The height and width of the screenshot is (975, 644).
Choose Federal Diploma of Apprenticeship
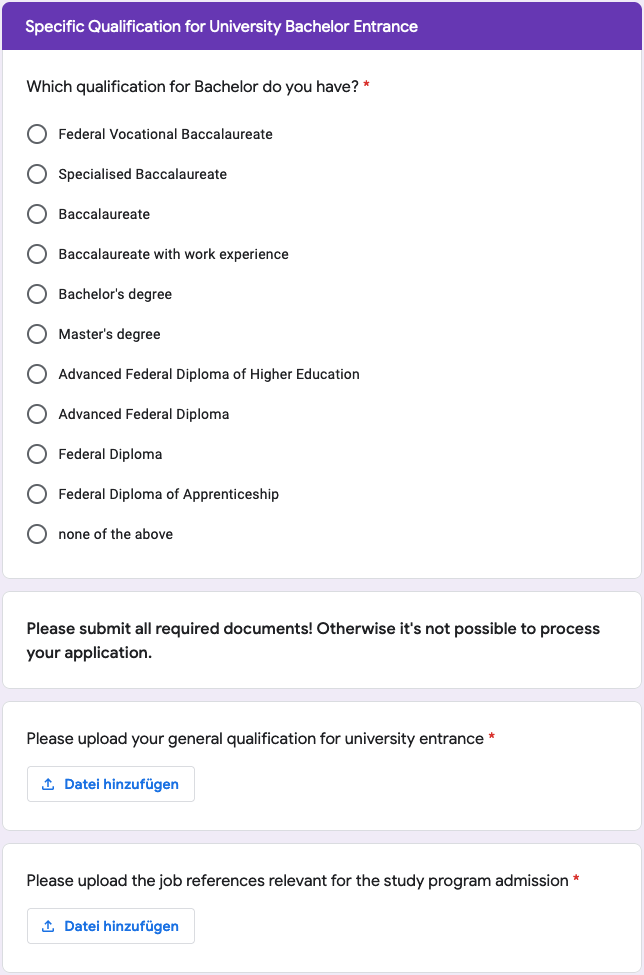37,494
